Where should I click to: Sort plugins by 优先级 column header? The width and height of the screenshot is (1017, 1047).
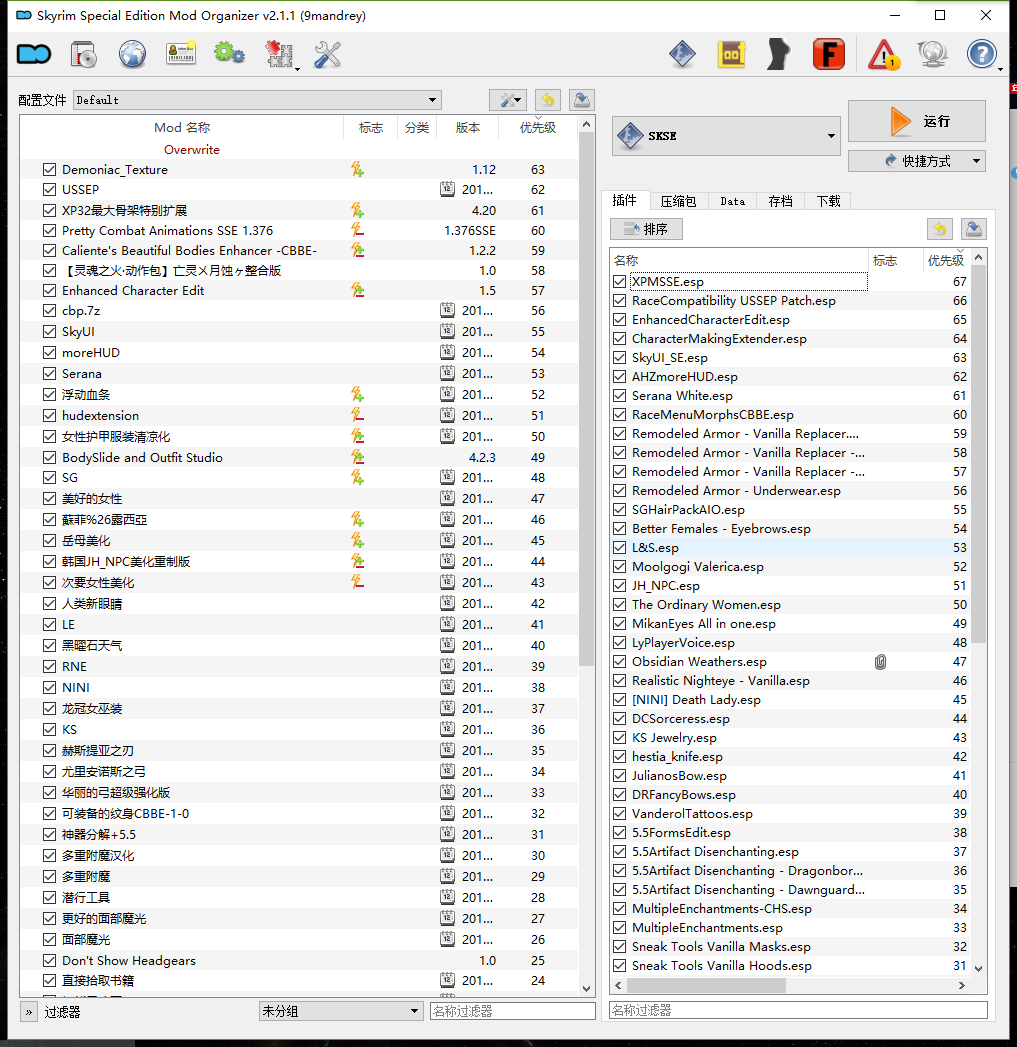(946, 260)
